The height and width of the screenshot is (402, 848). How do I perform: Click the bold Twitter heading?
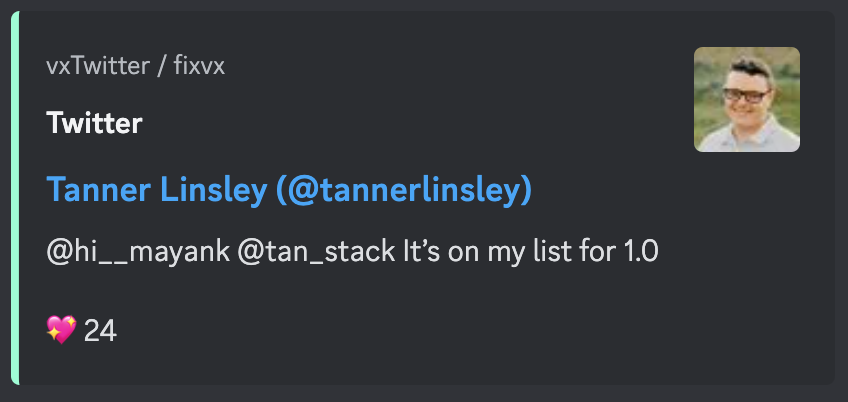pos(94,124)
